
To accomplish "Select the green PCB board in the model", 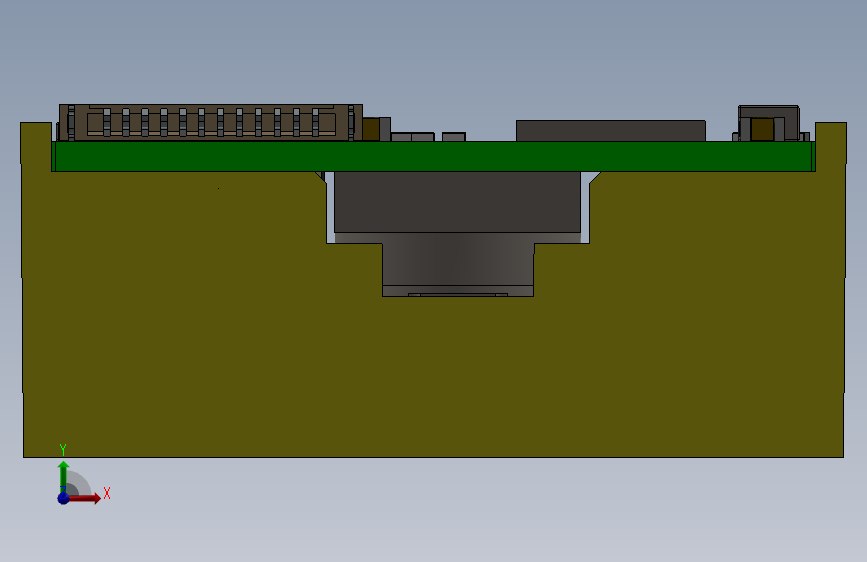I will (x=434, y=156).
